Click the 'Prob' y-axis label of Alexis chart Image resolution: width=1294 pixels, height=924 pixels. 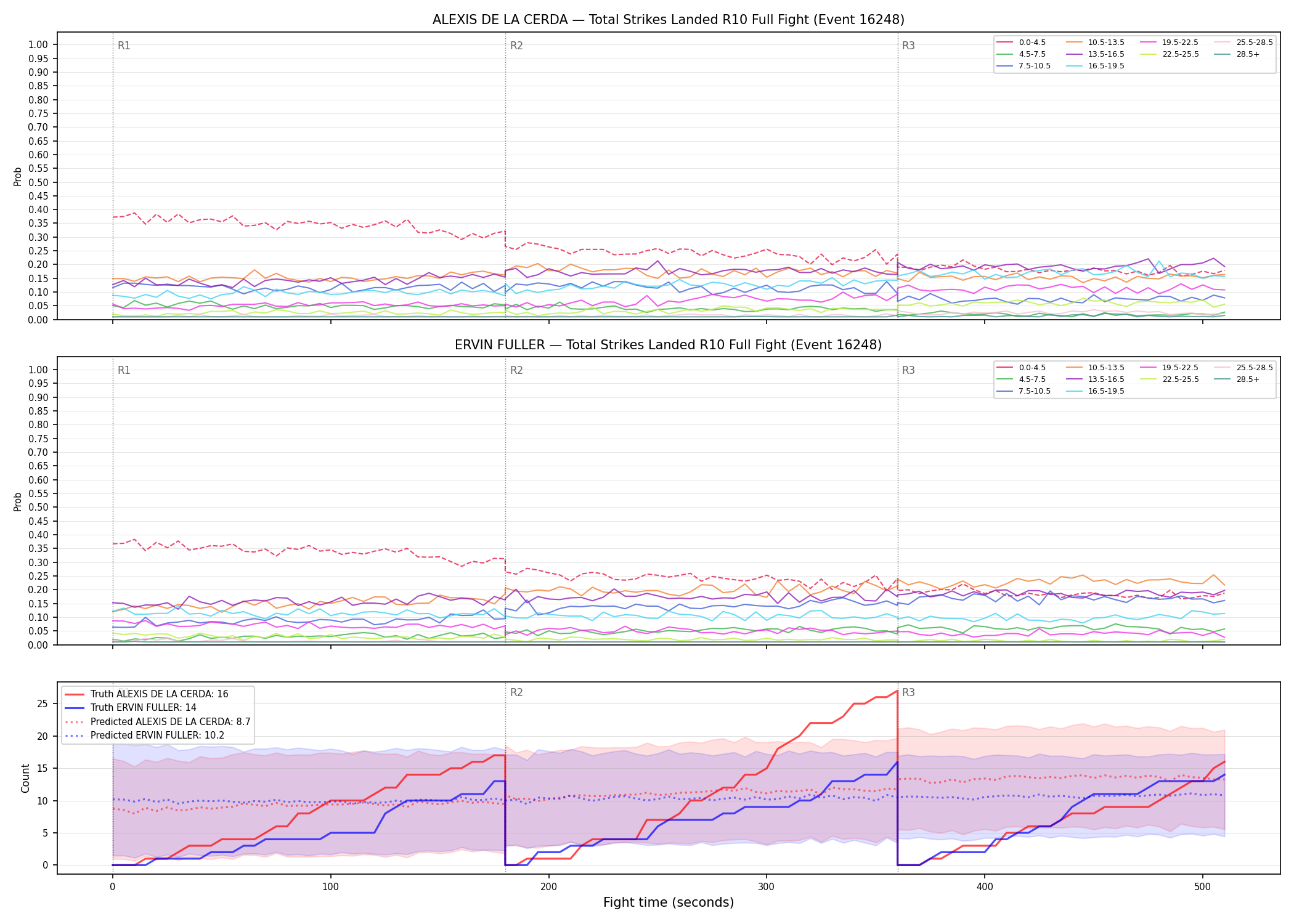pos(18,176)
